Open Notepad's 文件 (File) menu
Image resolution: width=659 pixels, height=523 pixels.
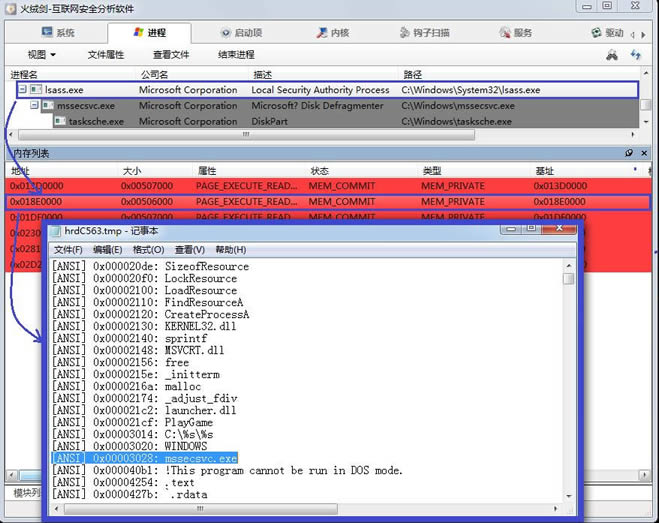click(68, 250)
